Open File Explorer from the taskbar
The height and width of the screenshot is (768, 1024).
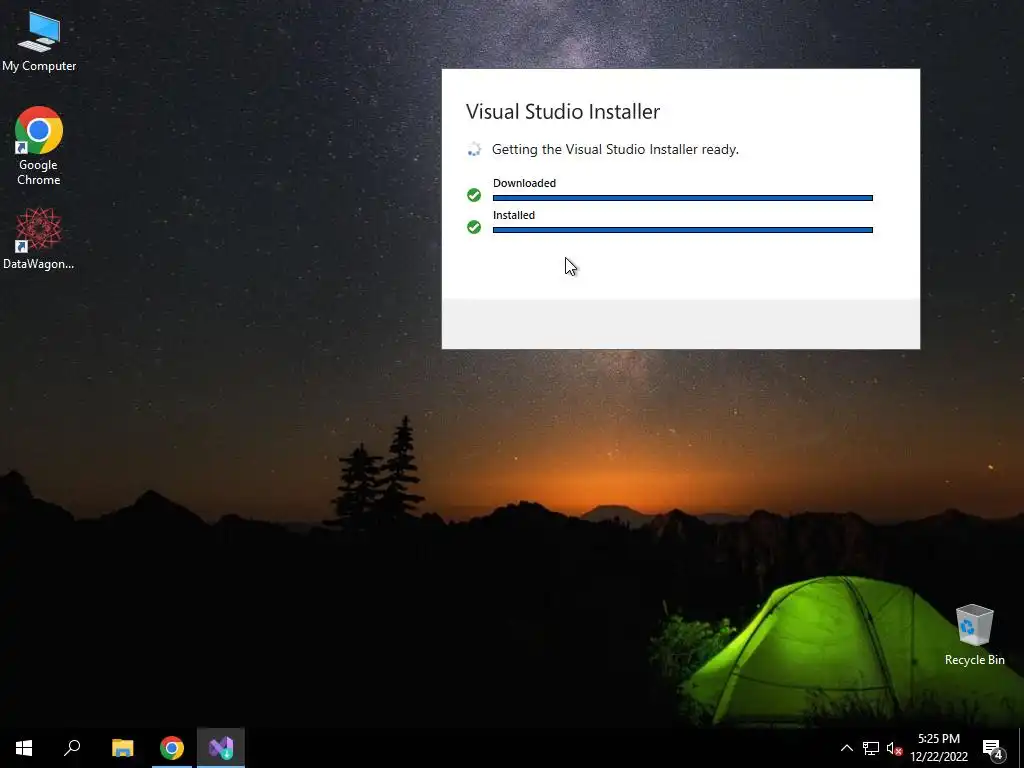tap(122, 748)
